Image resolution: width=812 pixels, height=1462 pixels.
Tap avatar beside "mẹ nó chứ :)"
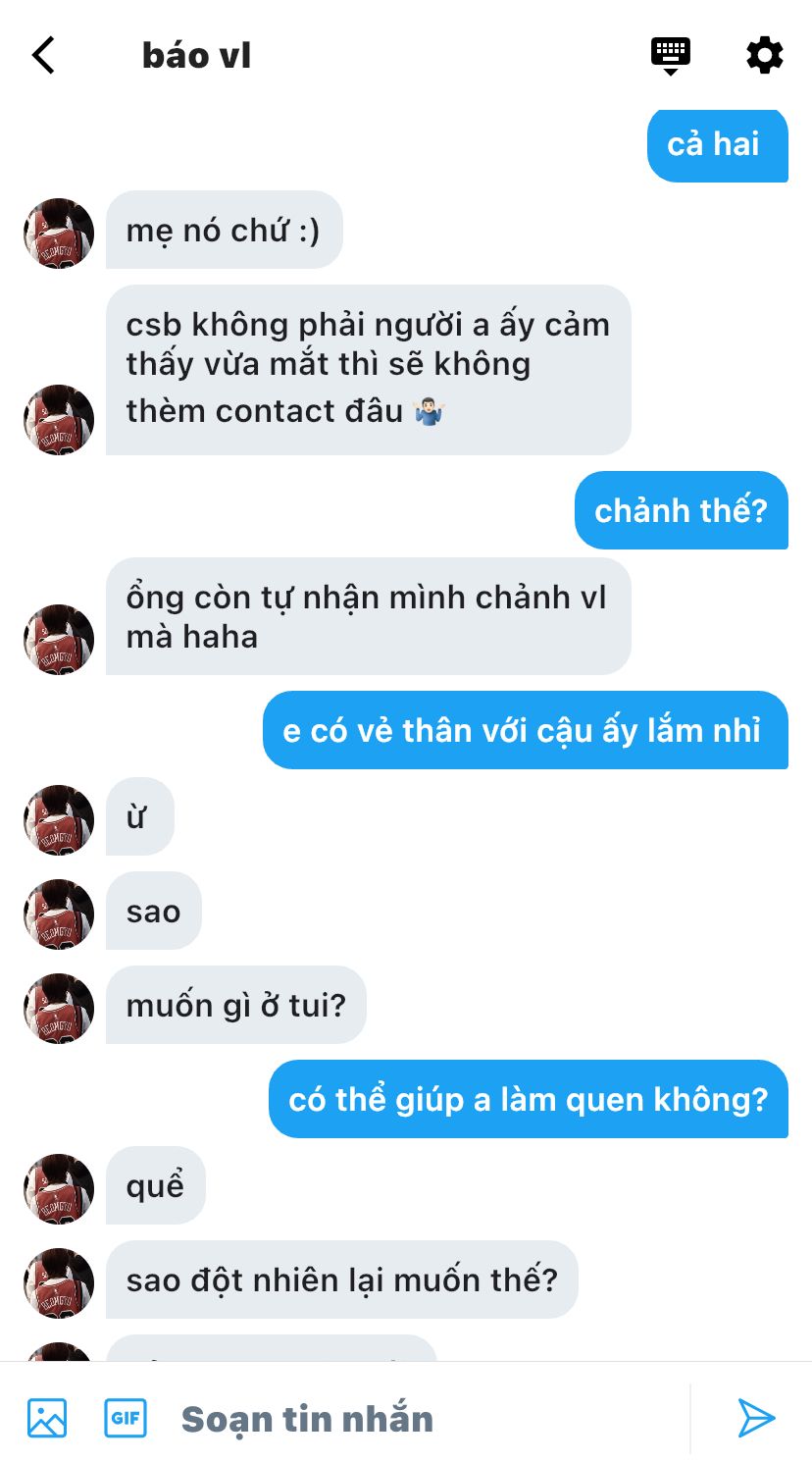[59, 234]
